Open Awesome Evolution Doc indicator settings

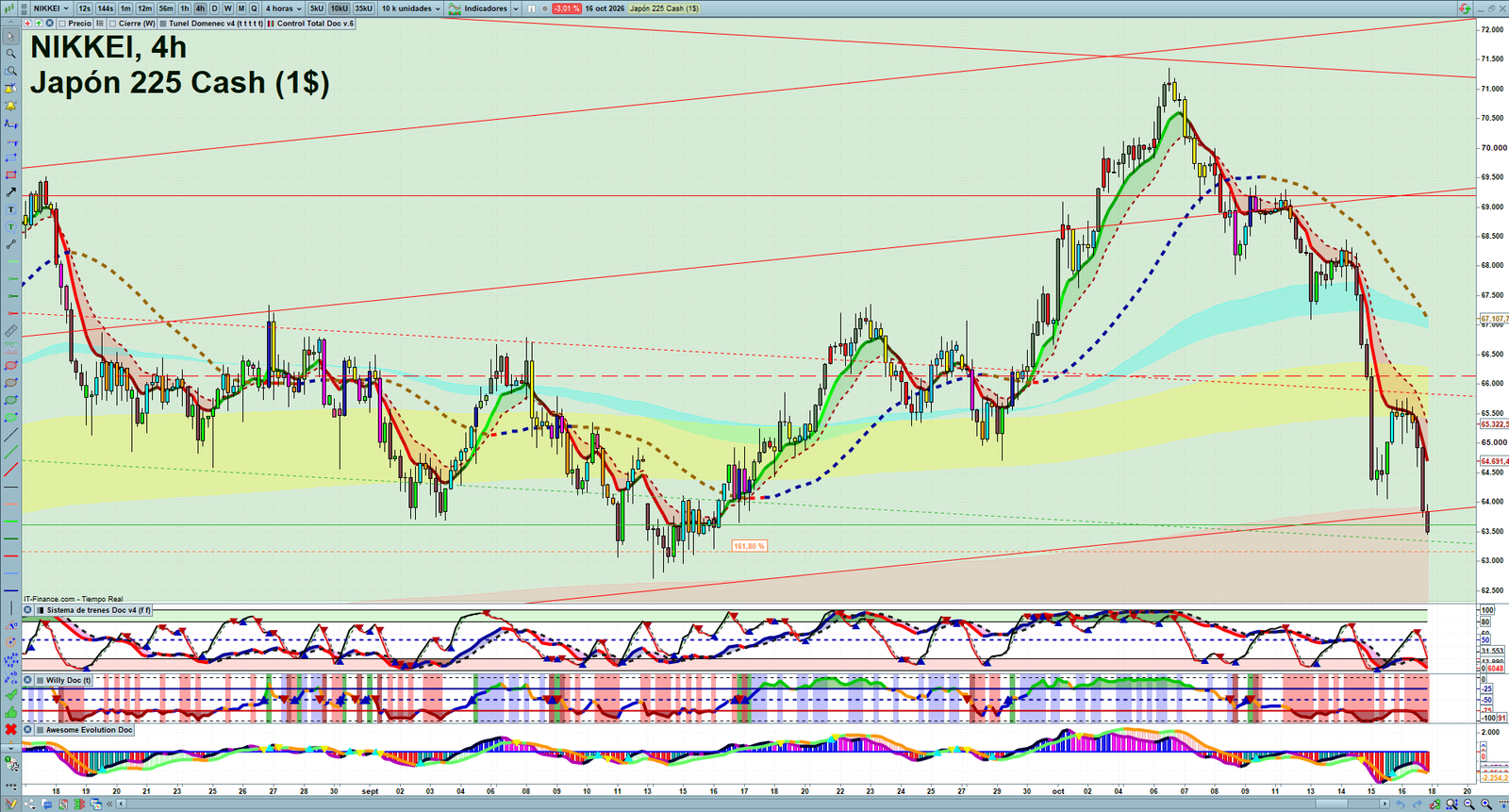[x=90, y=730]
